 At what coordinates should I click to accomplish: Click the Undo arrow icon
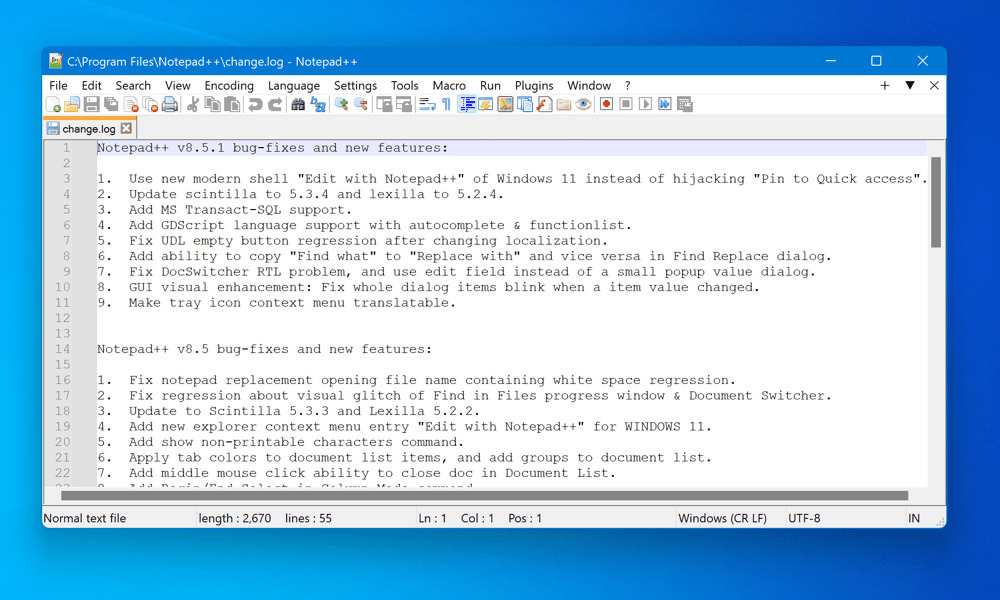coord(255,105)
